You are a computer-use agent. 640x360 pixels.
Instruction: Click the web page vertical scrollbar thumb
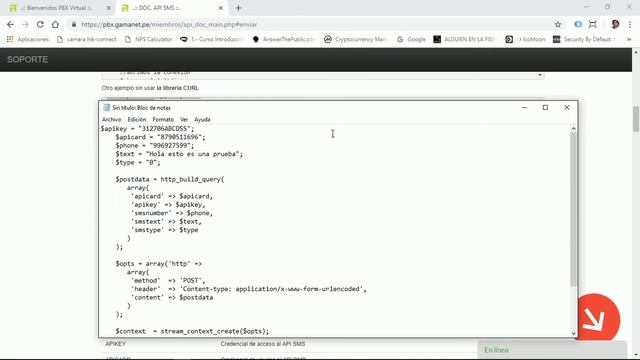click(636, 119)
